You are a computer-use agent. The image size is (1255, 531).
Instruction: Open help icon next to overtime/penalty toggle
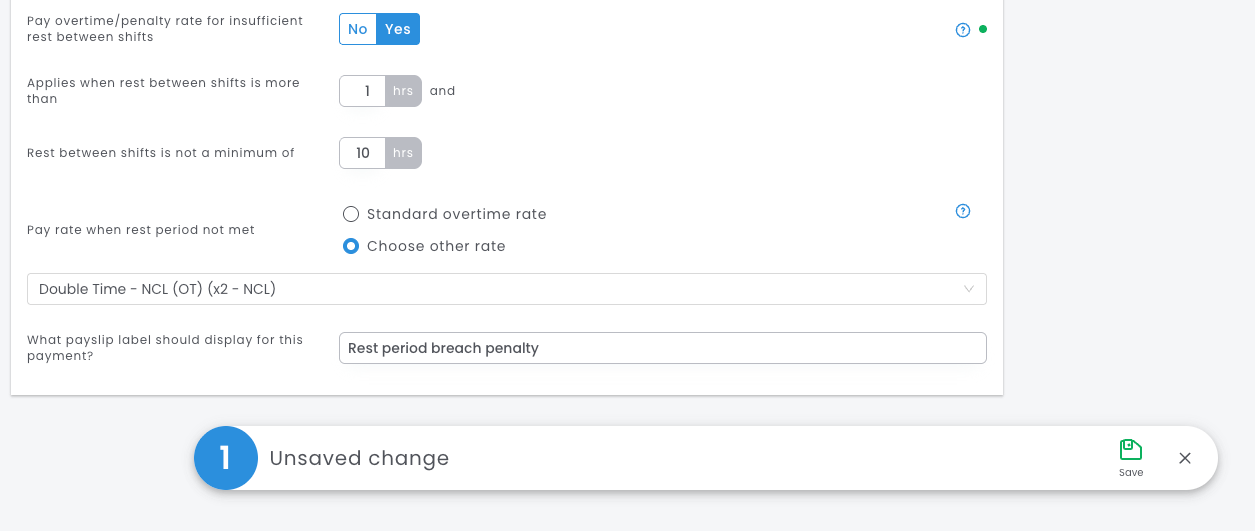pyautogui.click(x=963, y=30)
